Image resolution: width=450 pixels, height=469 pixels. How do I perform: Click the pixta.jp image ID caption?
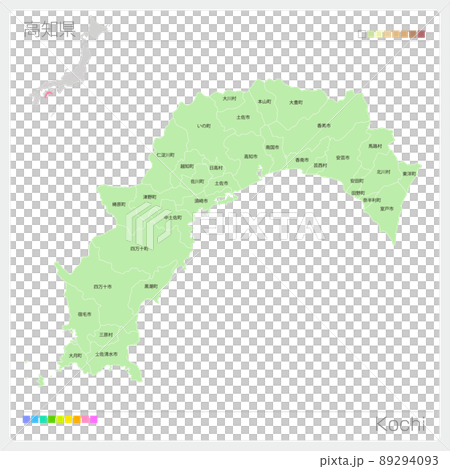pyautogui.click(x=379, y=461)
